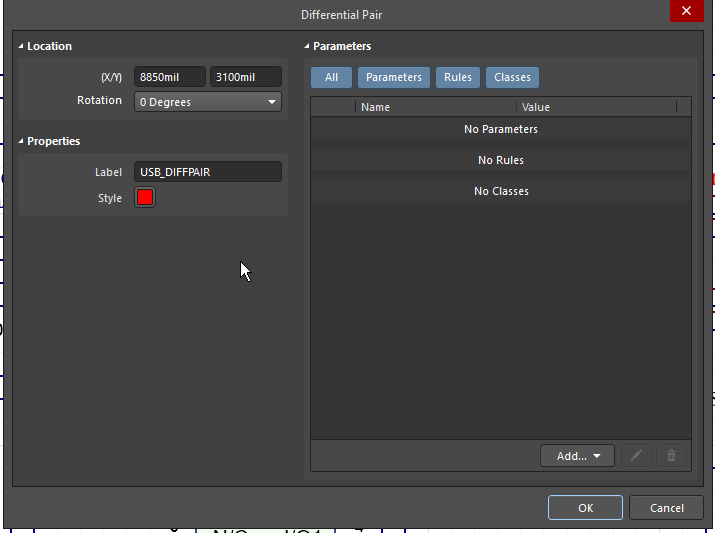Select the No Rules row
The height and width of the screenshot is (533, 715).
point(501,160)
